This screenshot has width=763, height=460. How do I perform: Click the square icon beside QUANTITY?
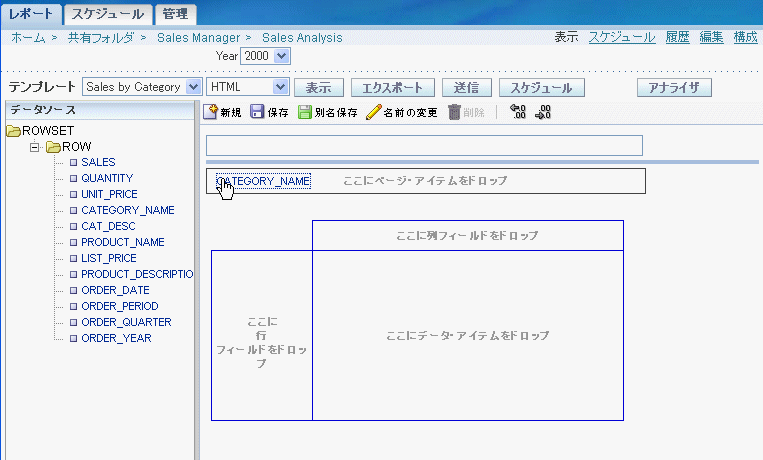(x=73, y=179)
